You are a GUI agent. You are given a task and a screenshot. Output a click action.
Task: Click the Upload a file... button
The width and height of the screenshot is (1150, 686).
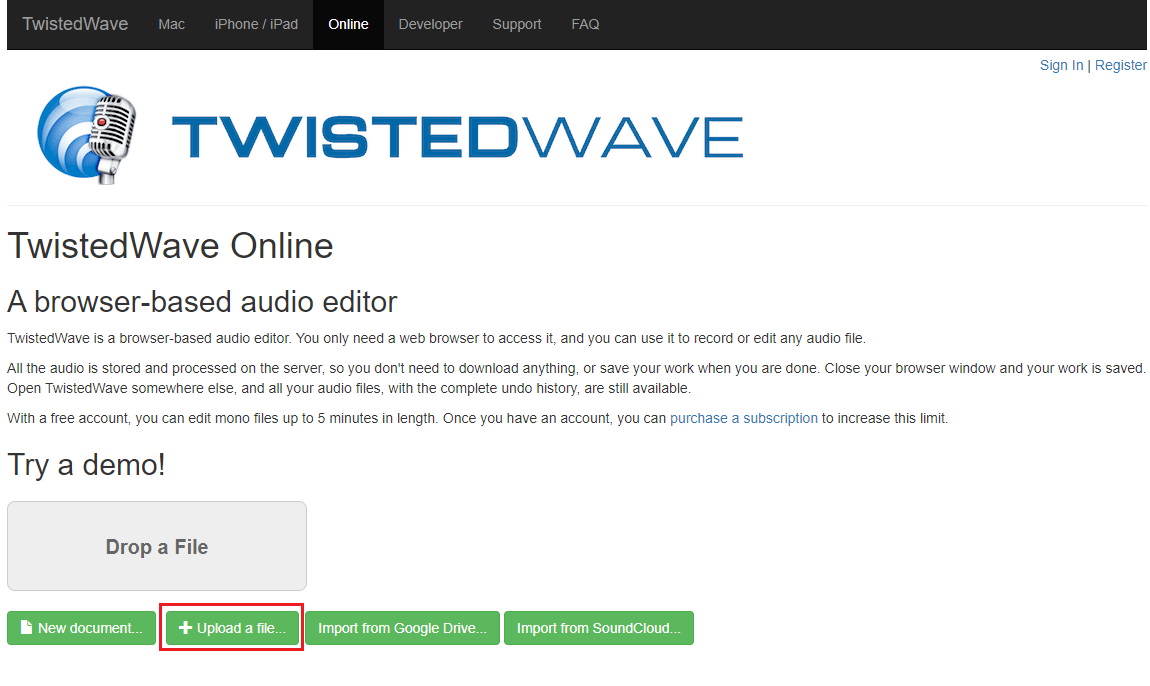[x=232, y=628]
